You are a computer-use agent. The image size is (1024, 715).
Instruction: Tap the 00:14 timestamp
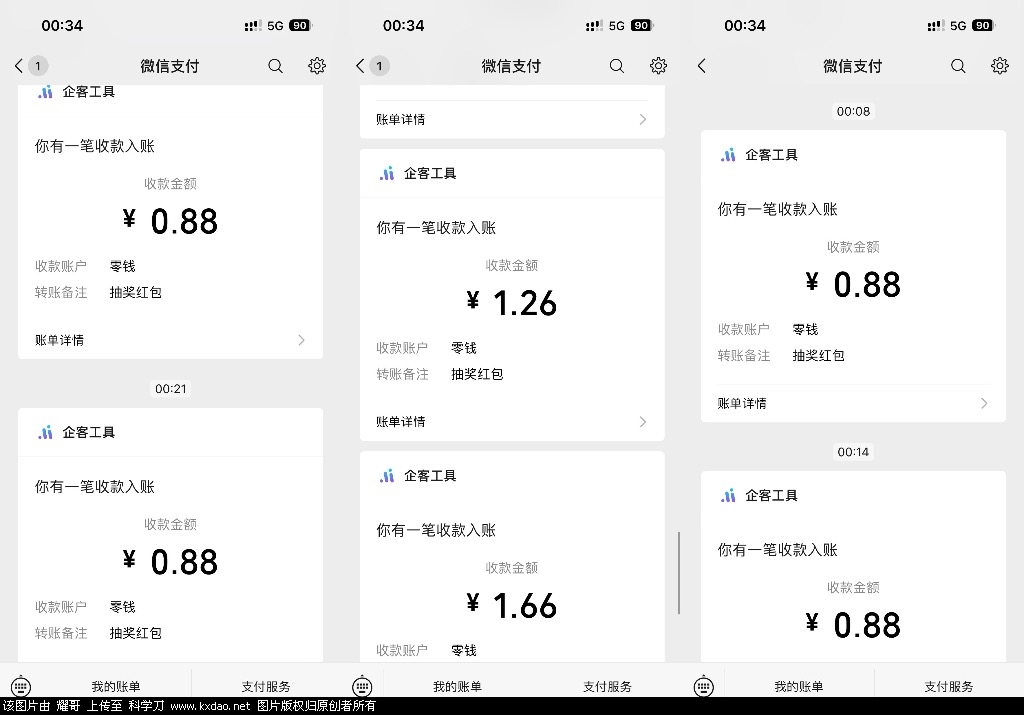click(853, 452)
